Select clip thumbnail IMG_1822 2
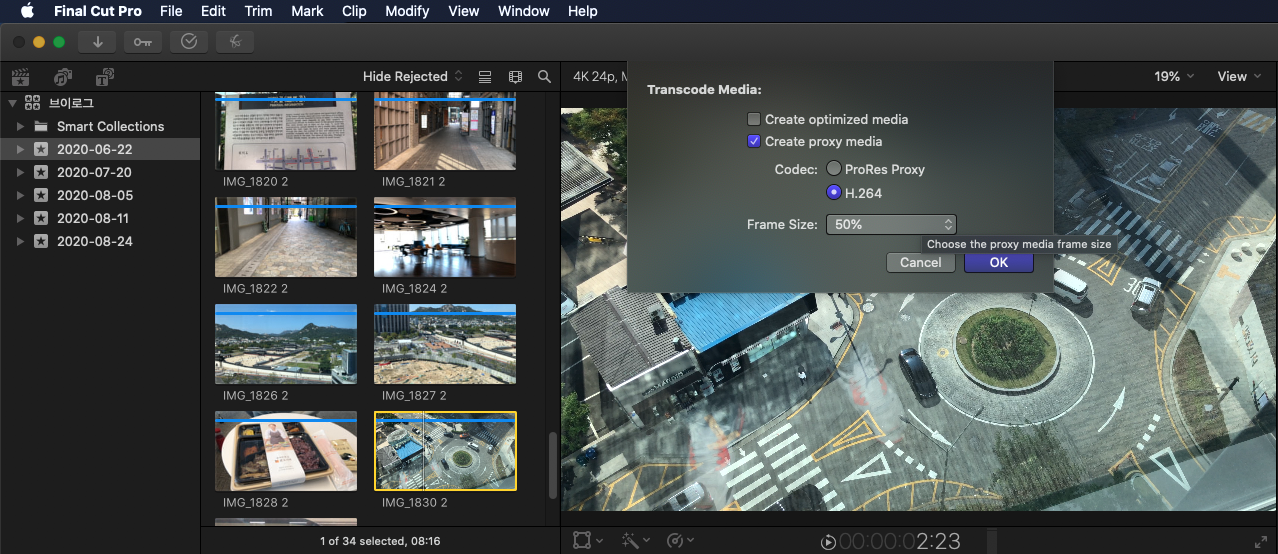 pos(286,236)
